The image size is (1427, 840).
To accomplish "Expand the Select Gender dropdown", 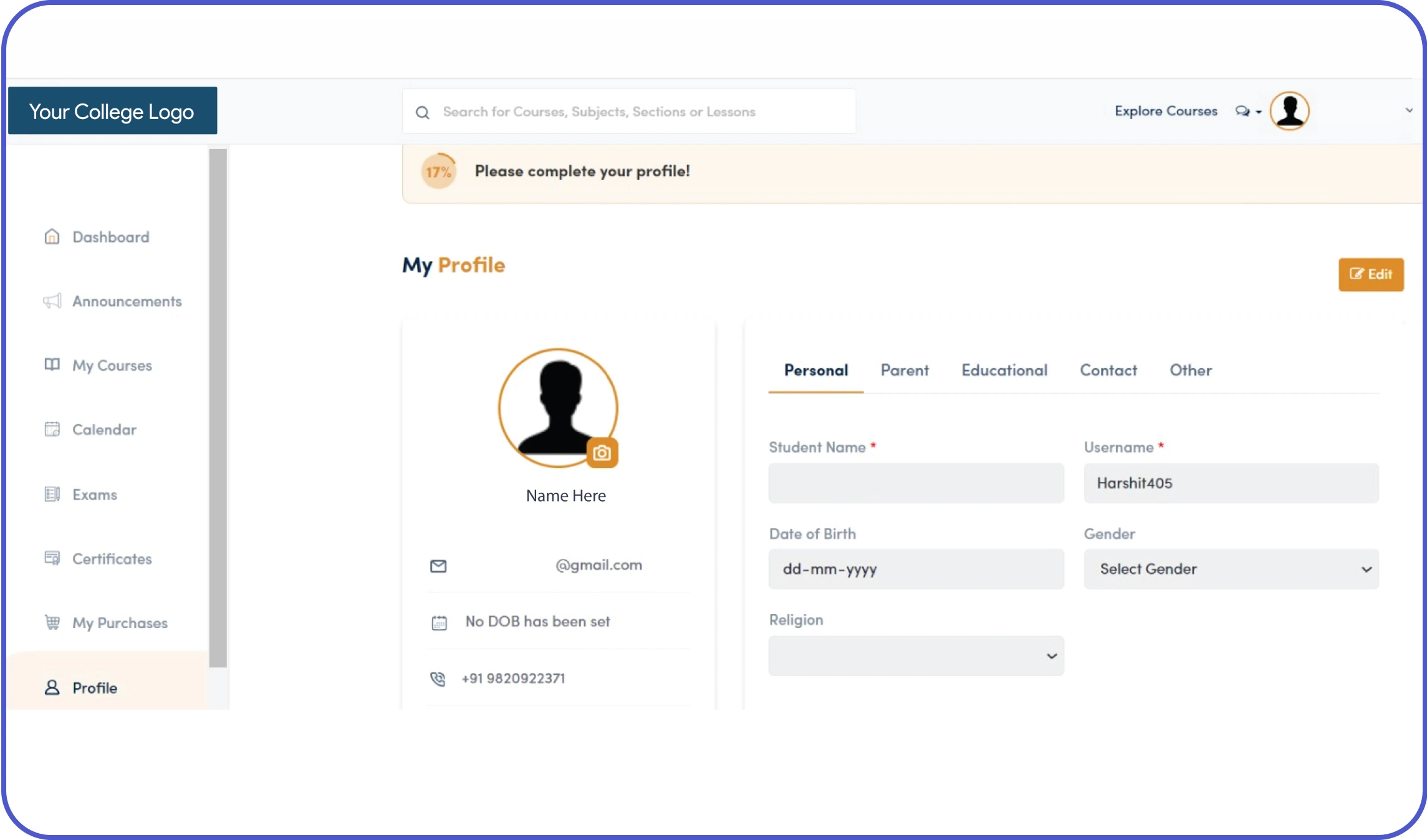I will pos(1231,569).
